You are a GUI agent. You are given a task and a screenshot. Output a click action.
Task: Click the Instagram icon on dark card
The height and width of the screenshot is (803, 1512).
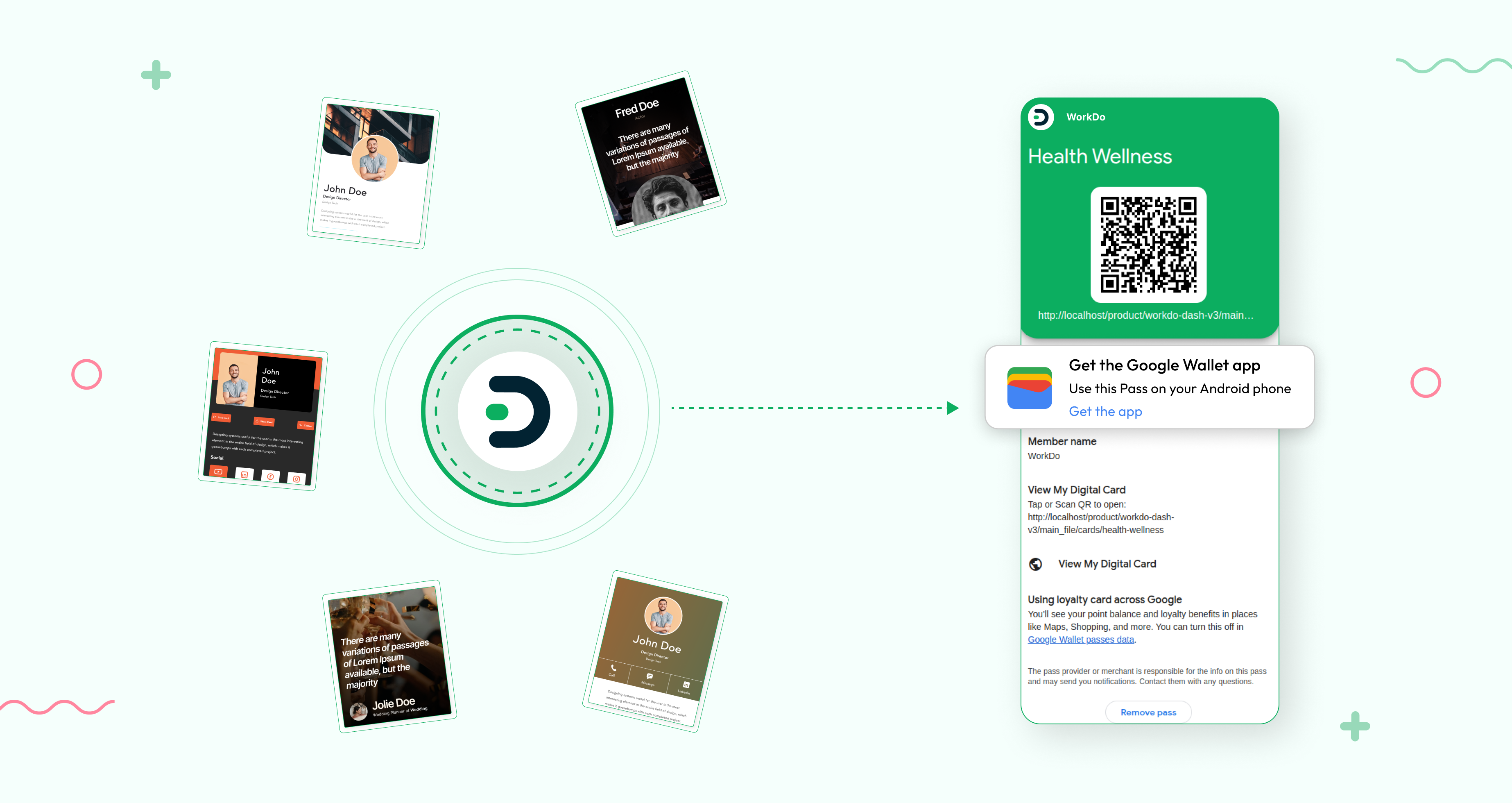(x=297, y=479)
